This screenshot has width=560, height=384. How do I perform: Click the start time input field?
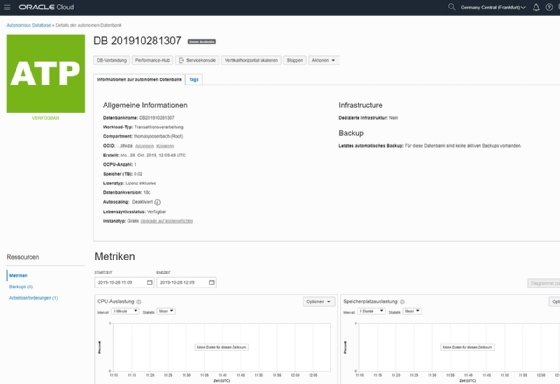click(x=124, y=283)
